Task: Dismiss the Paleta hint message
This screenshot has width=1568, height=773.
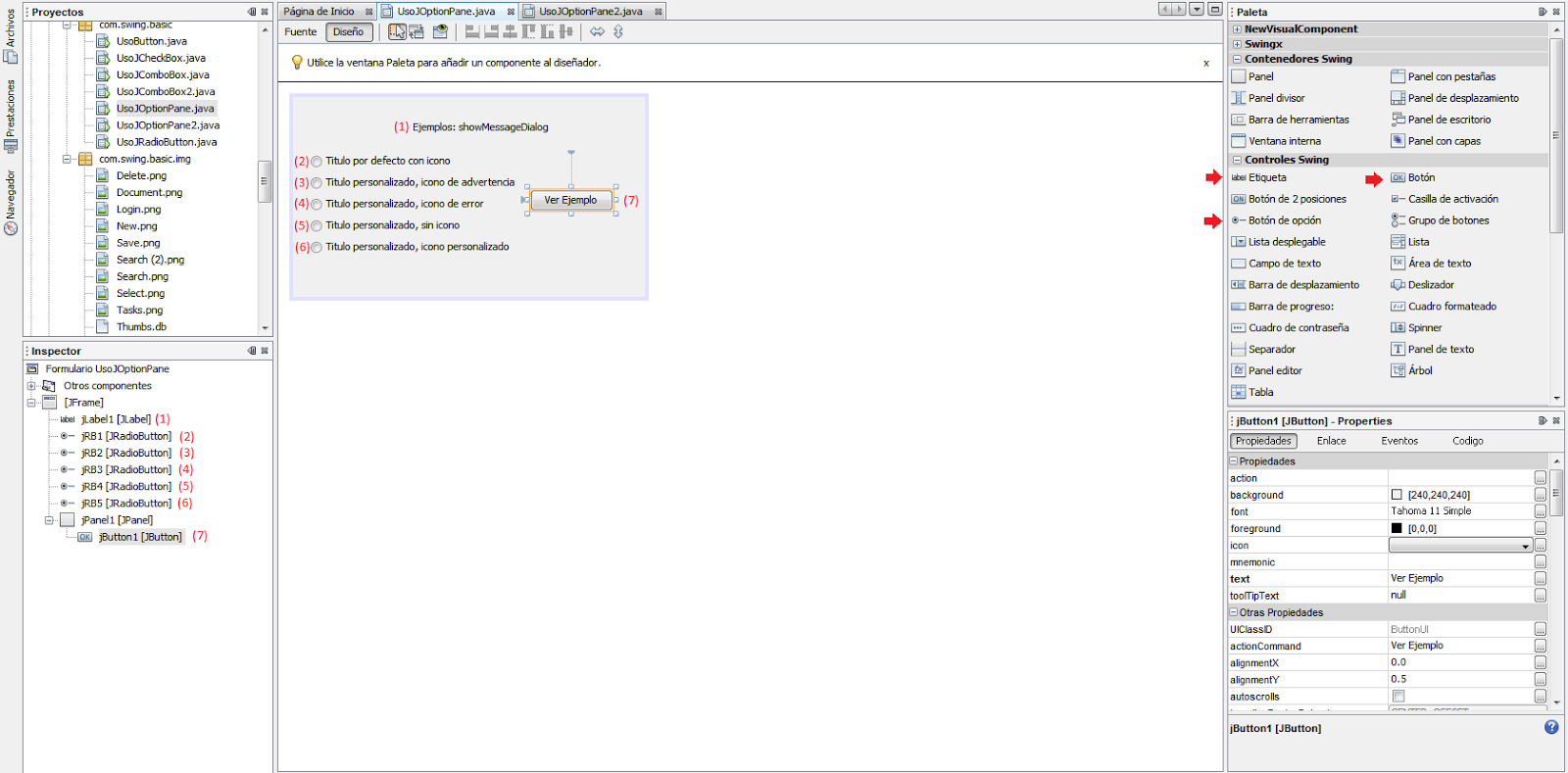Action: [x=1206, y=63]
